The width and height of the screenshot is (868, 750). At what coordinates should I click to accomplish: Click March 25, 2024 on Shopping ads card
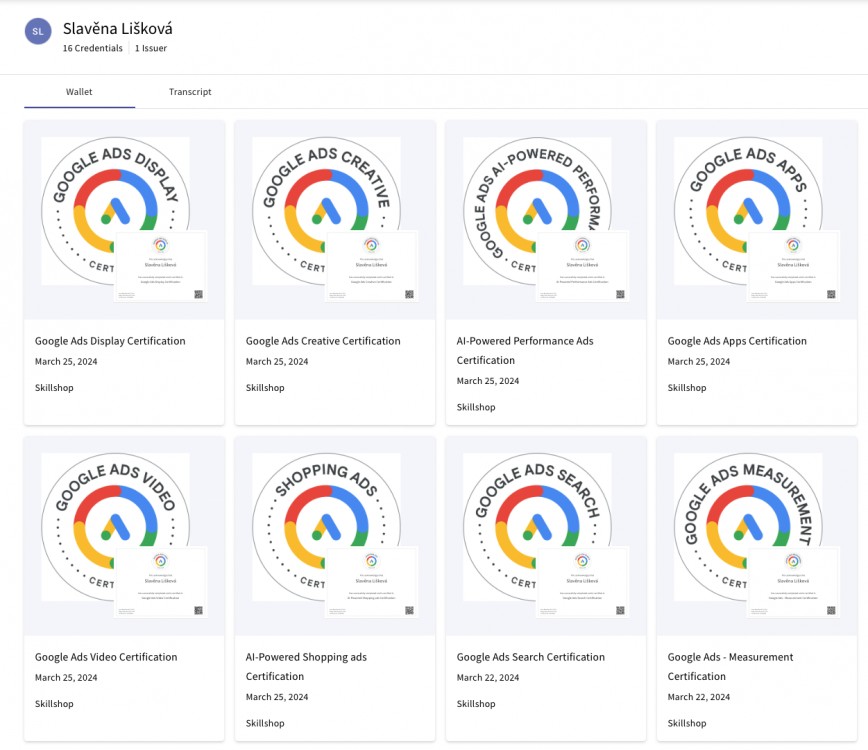pyautogui.click(x=277, y=697)
